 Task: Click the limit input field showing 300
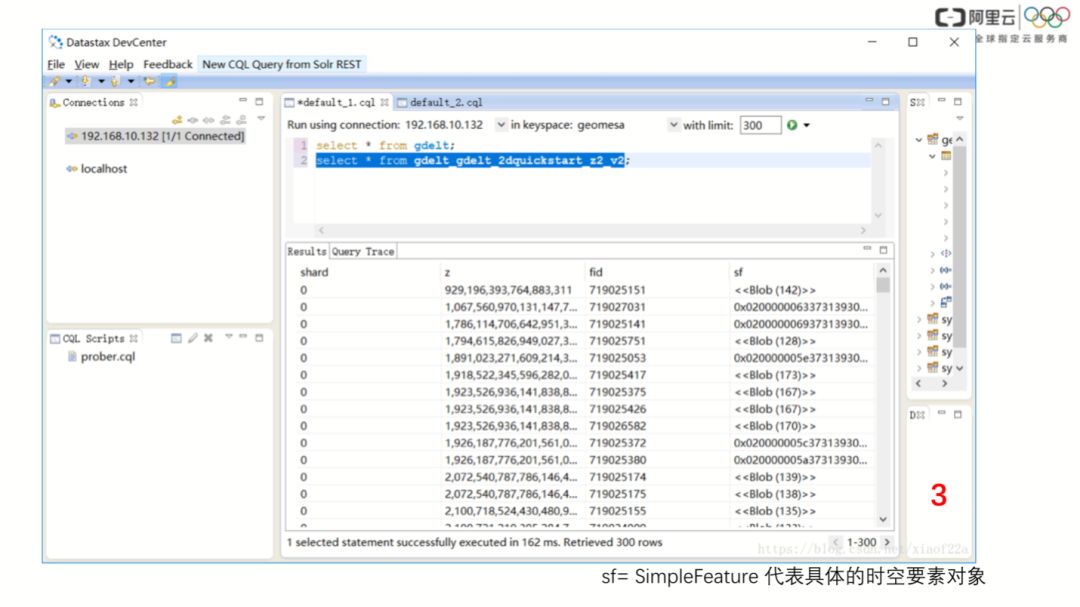click(760, 125)
